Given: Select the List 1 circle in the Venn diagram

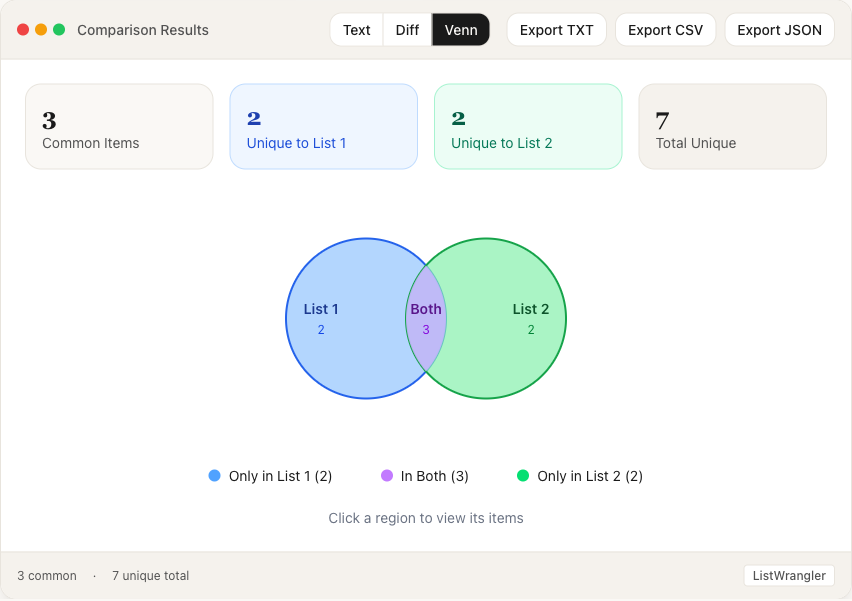Looking at the screenshot, I should coord(345,319).
